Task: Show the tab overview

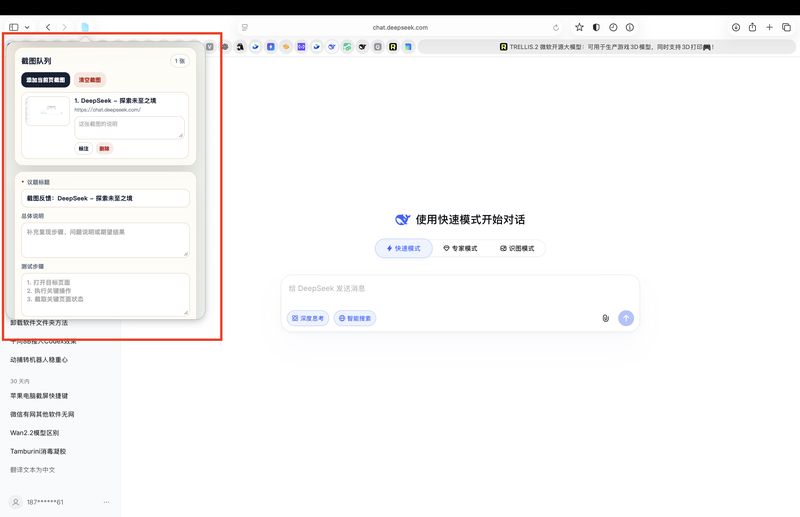Action: tap(786, 27)
